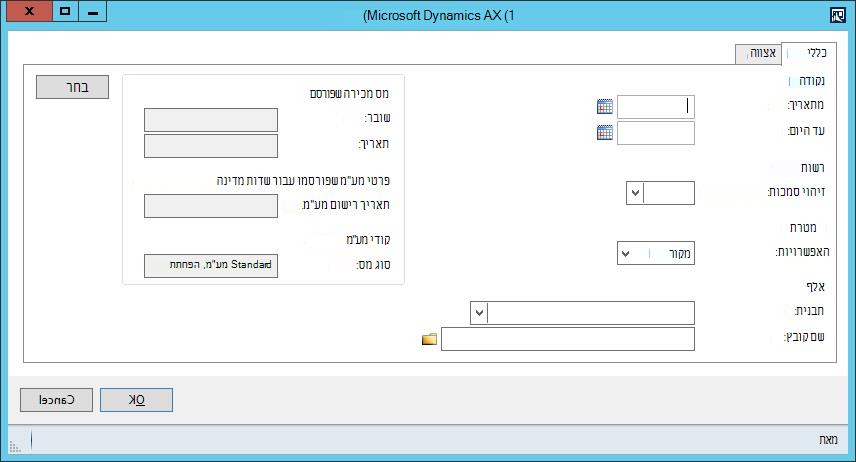Expand the תבנית dropdown arrow
This screenshot has width=856, height=462.
pos(479,313)
